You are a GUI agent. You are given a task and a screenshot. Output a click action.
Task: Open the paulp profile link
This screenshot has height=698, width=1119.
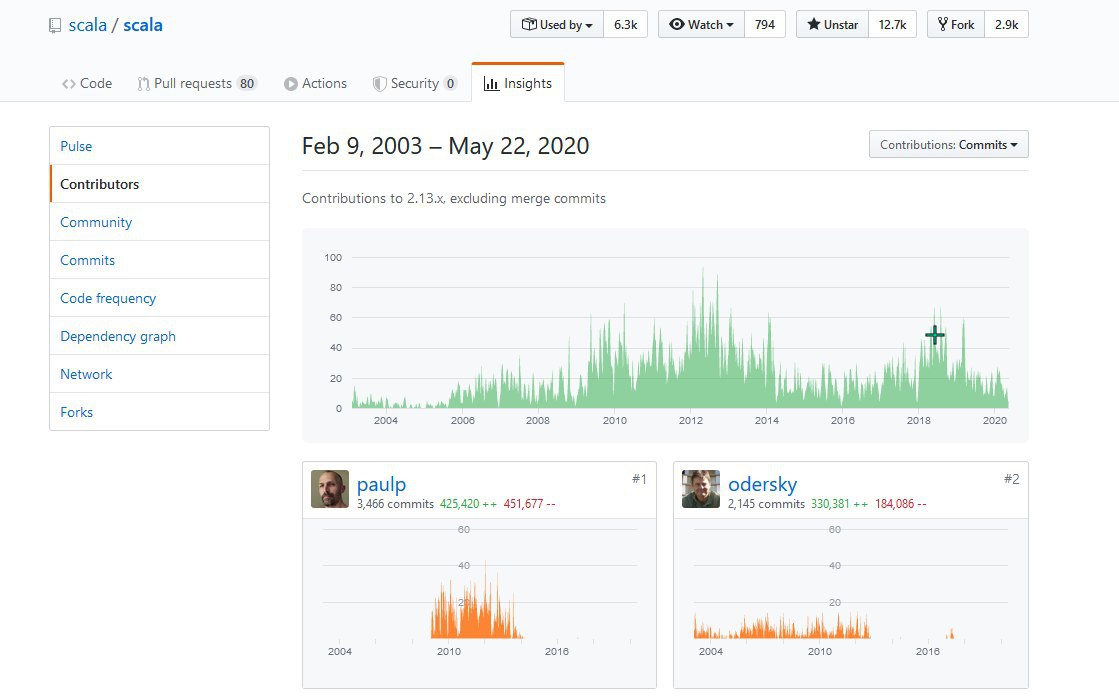pos(381,484)
